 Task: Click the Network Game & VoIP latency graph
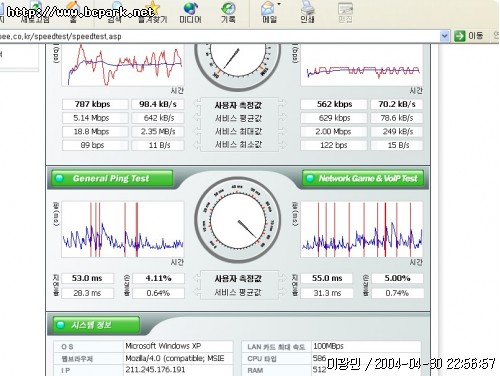(362, 229)
